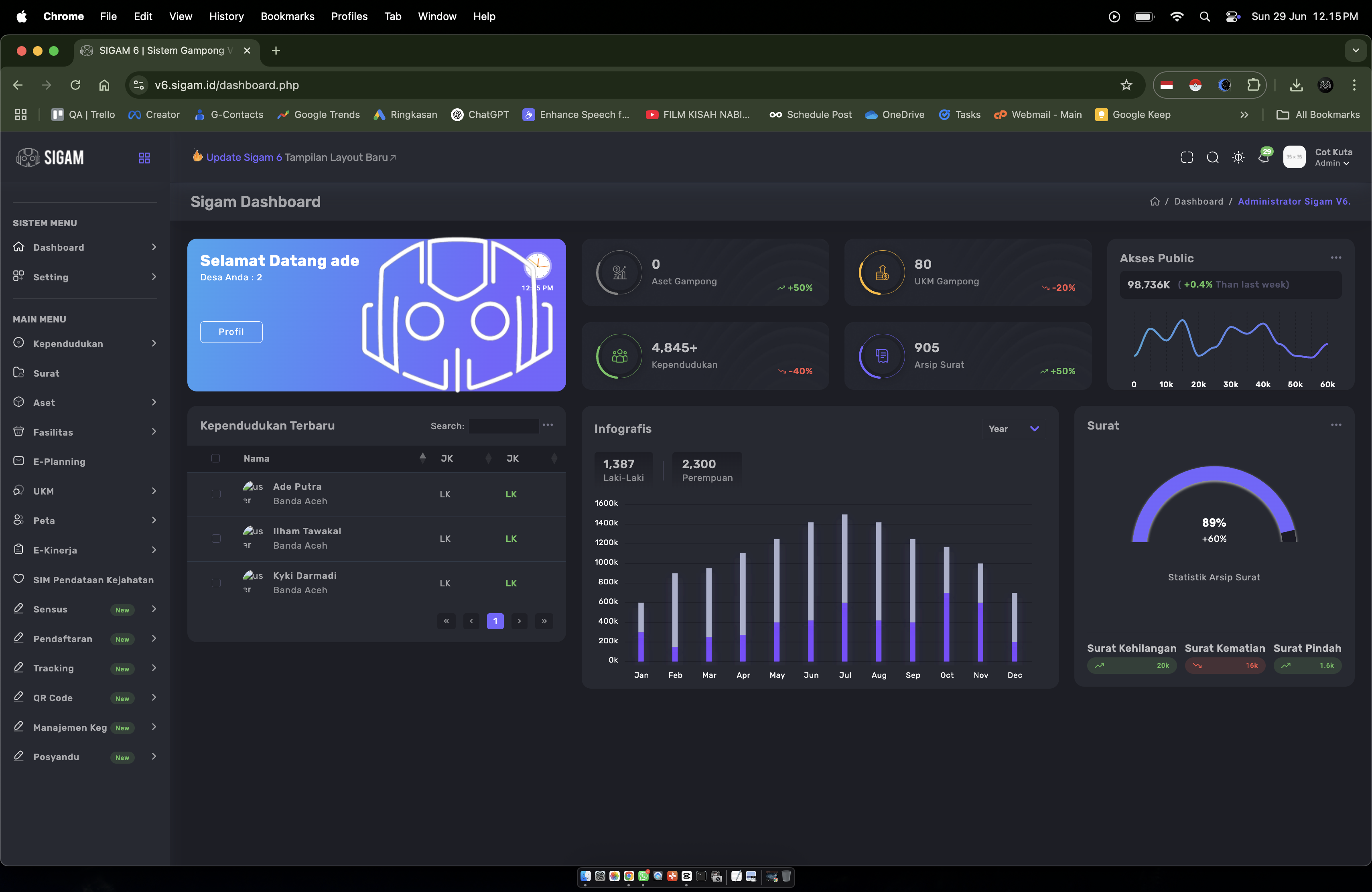Image resolution: width=1372 pixels, height=892 pixels.
Task: Click the fullscreen toggle icon in header
Action: click(1186, 157)
